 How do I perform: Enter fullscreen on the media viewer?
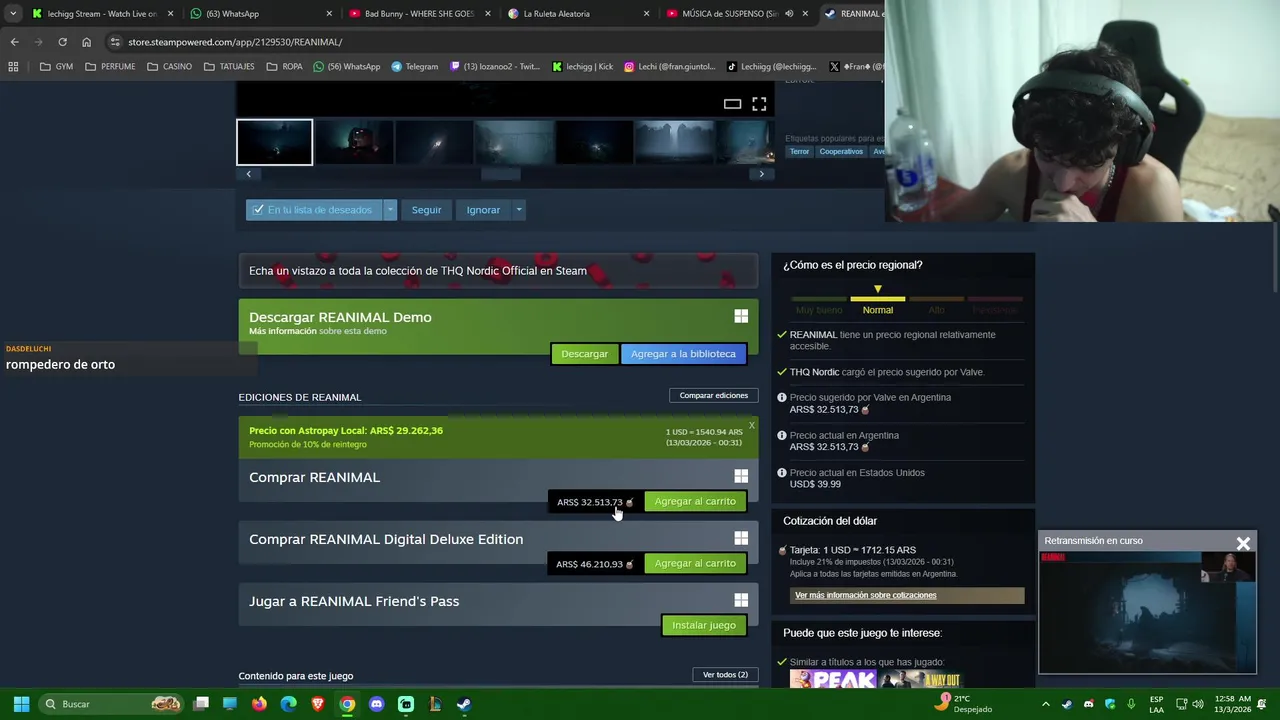click(759, 104)
